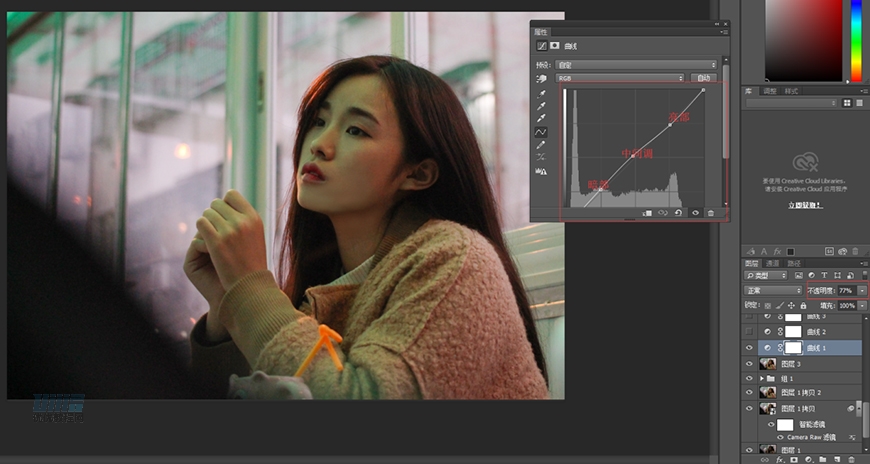The image size is (870, 464).
Task: Clip the adjustment to the layer below
Action: pyautogui.click(x=646, y=213)
